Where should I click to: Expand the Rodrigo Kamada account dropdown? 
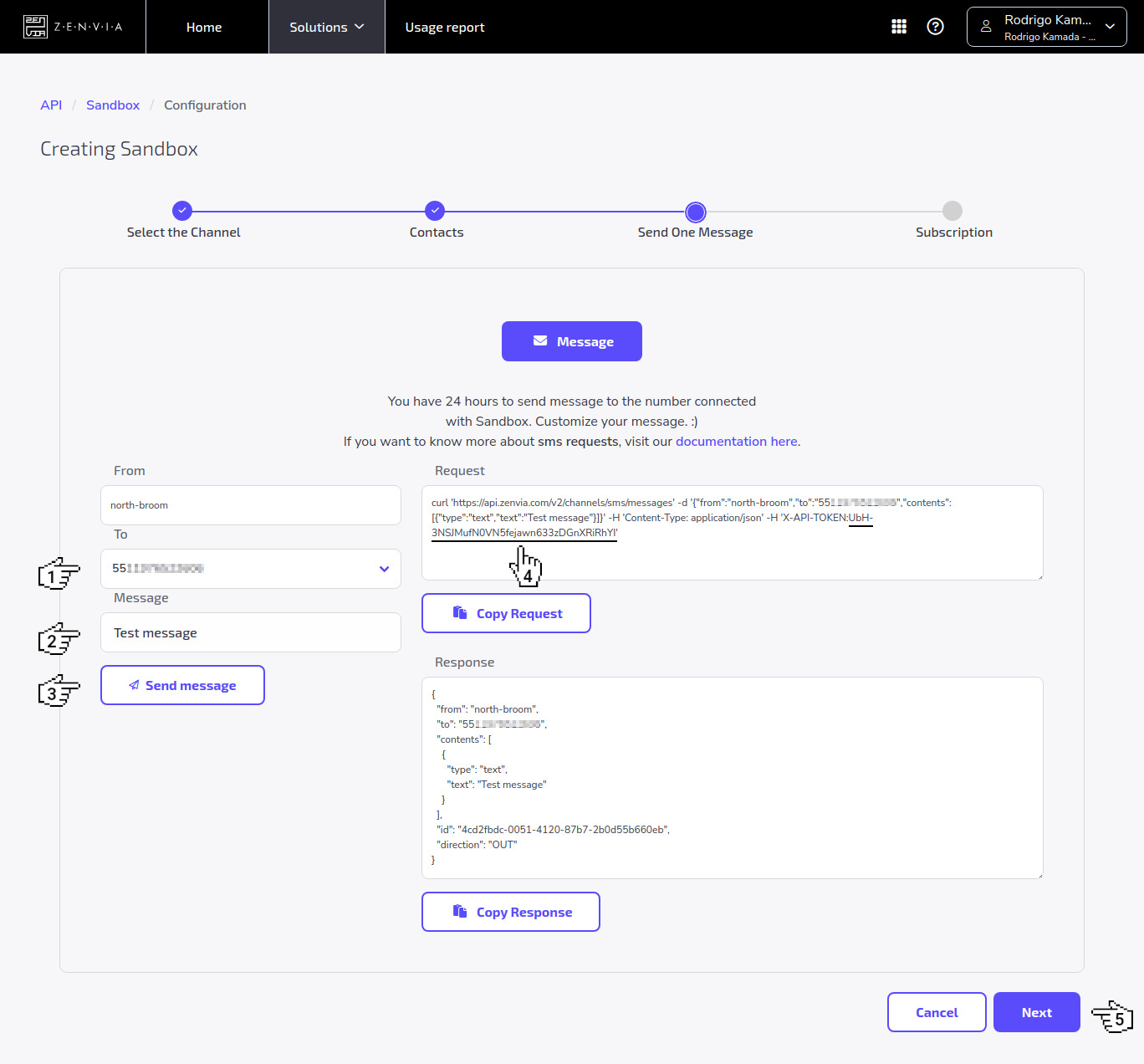(x=1110, y=26)
